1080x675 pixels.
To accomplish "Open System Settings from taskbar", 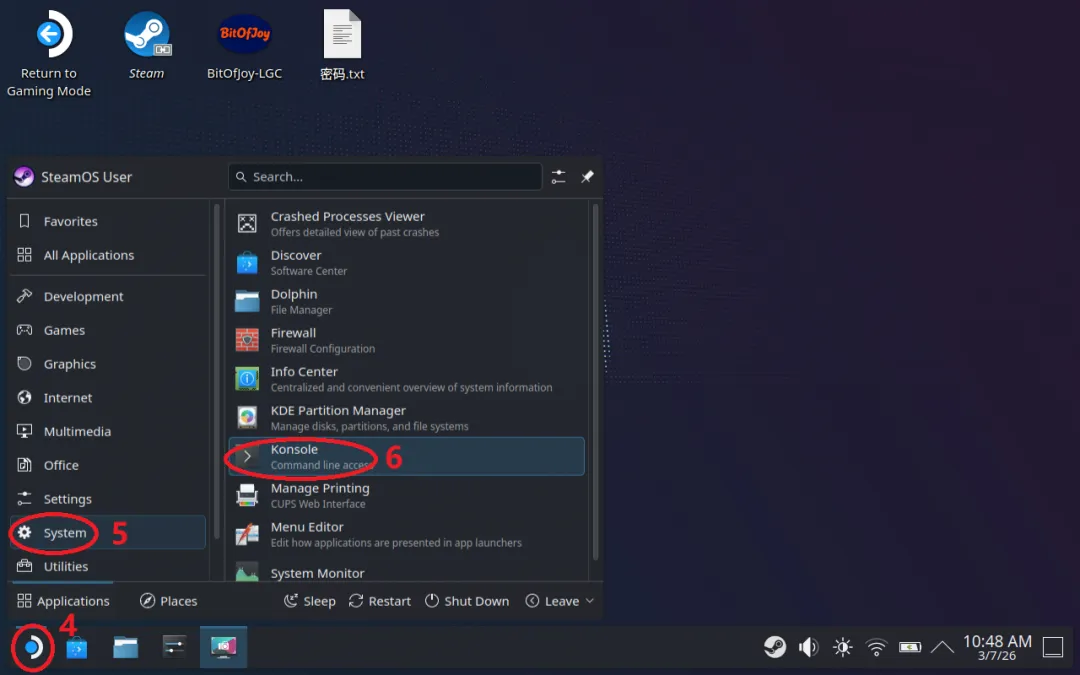I will click(x=174, y=647).
